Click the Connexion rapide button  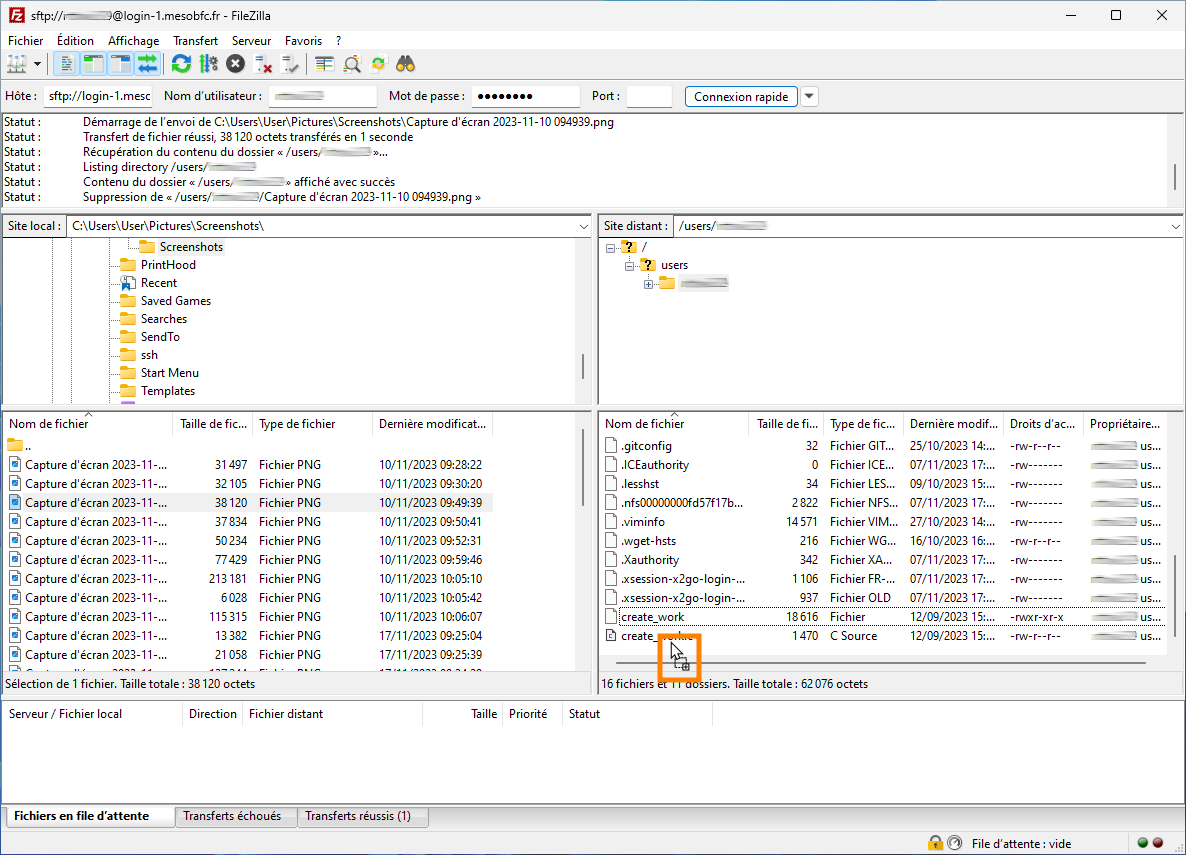click(741, 96)
